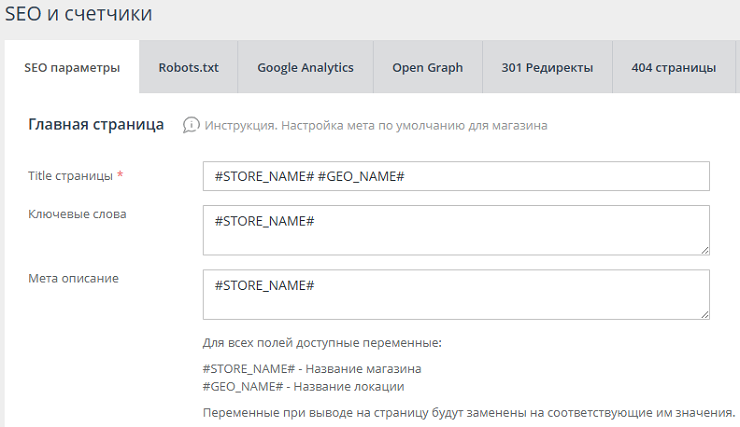The height and width of the screenshot is (427, 740).
Task: Switch to the Robots.txt tab
Action: [x=188, y=68]
